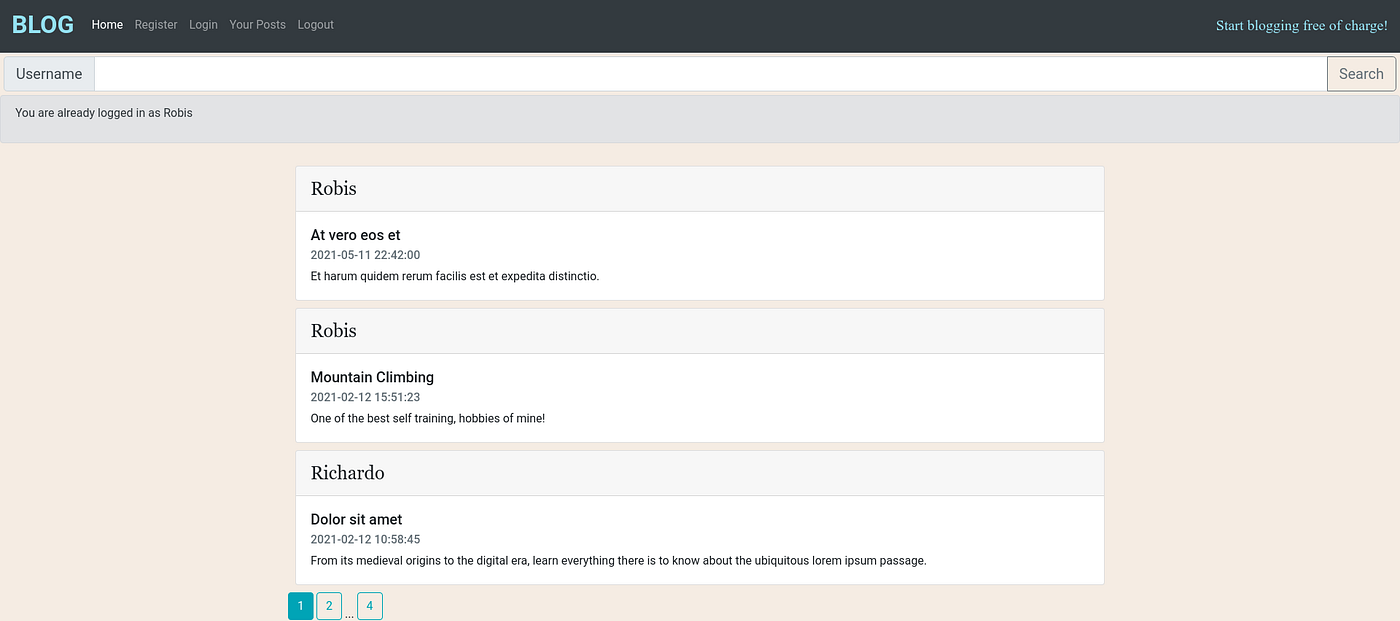Open the Login page
This screenshot has height=621, width=1400.
pos(203,24)
